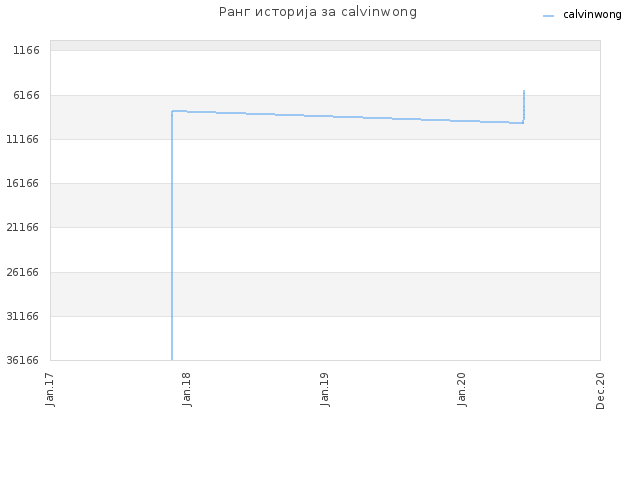Click the Jan.17 x-axis label
The width and height of the screenshot is (640, 480).
click(50, 390)
